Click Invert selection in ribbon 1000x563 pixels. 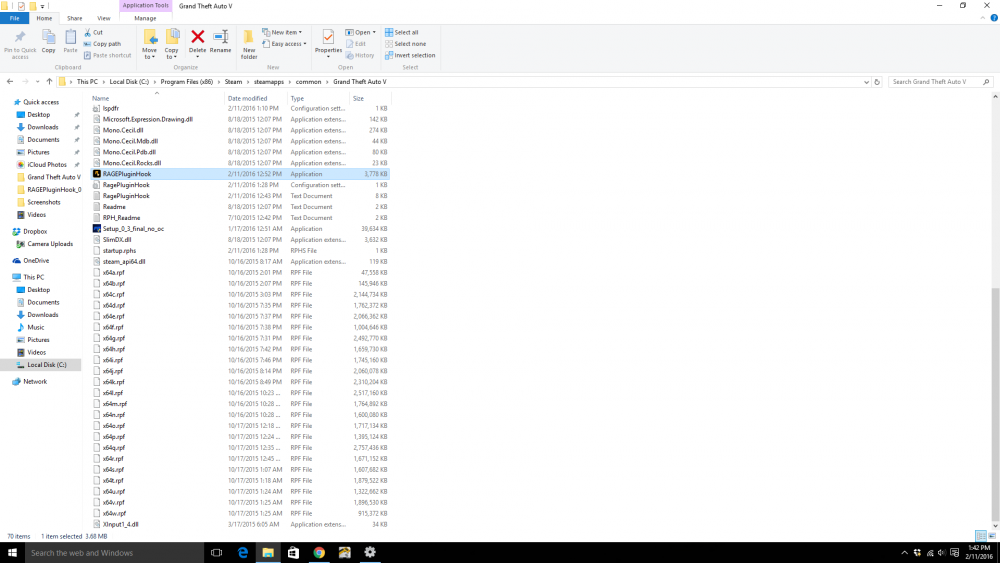coord(410,55)
